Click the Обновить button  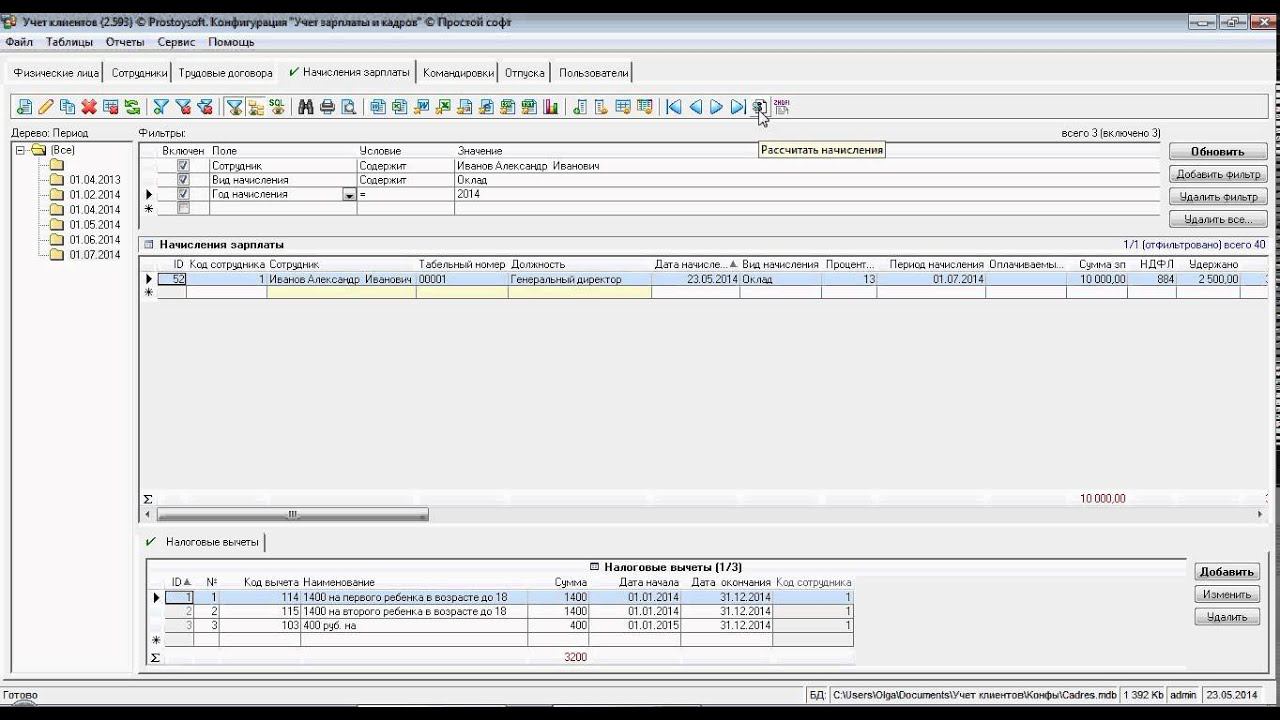point(1218,152)
